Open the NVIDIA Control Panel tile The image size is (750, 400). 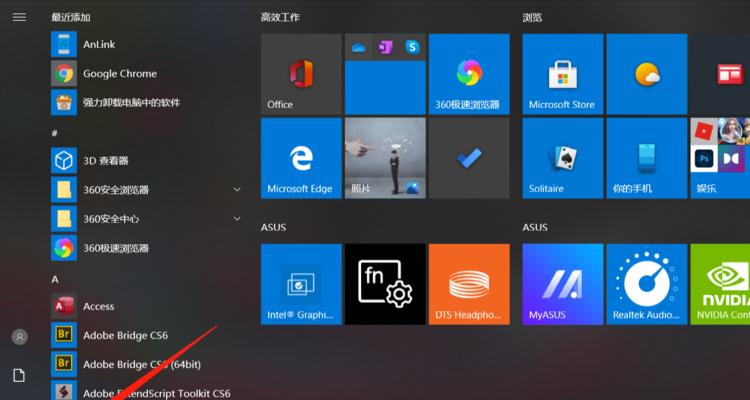point(720,284)
